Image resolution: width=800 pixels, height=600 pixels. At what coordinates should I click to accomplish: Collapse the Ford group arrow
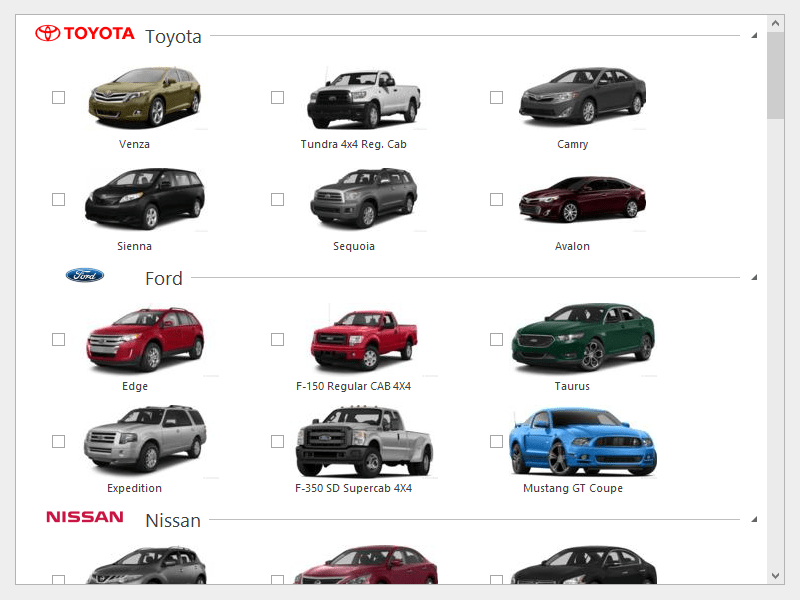pyautogui.click(x=753, y=278)
